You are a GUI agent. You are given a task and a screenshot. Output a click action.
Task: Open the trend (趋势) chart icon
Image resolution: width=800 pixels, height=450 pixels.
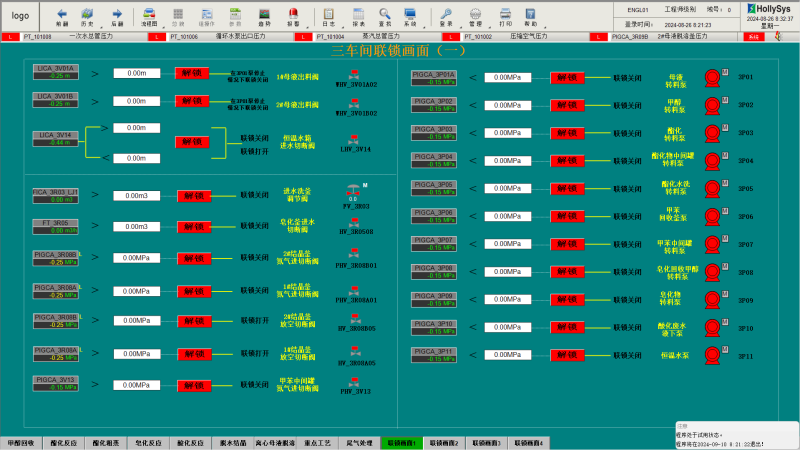(264, 14)
